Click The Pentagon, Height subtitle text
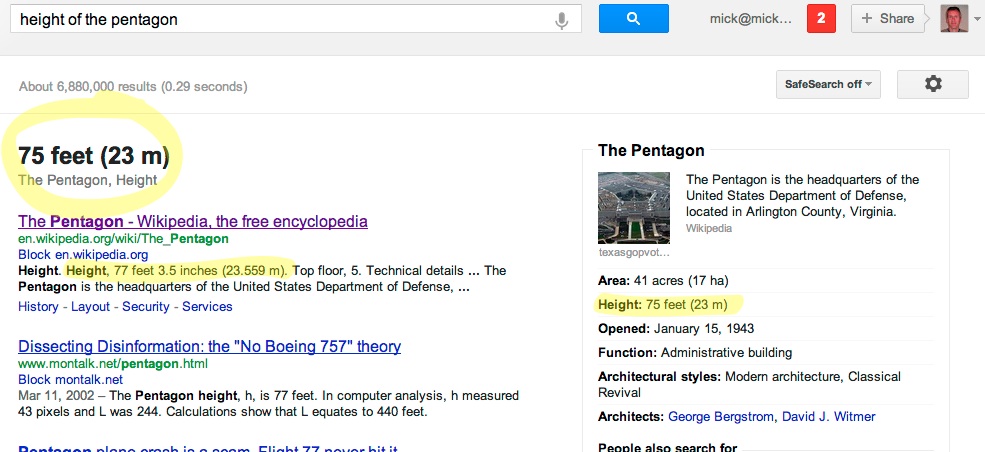 tap(87, 180)
